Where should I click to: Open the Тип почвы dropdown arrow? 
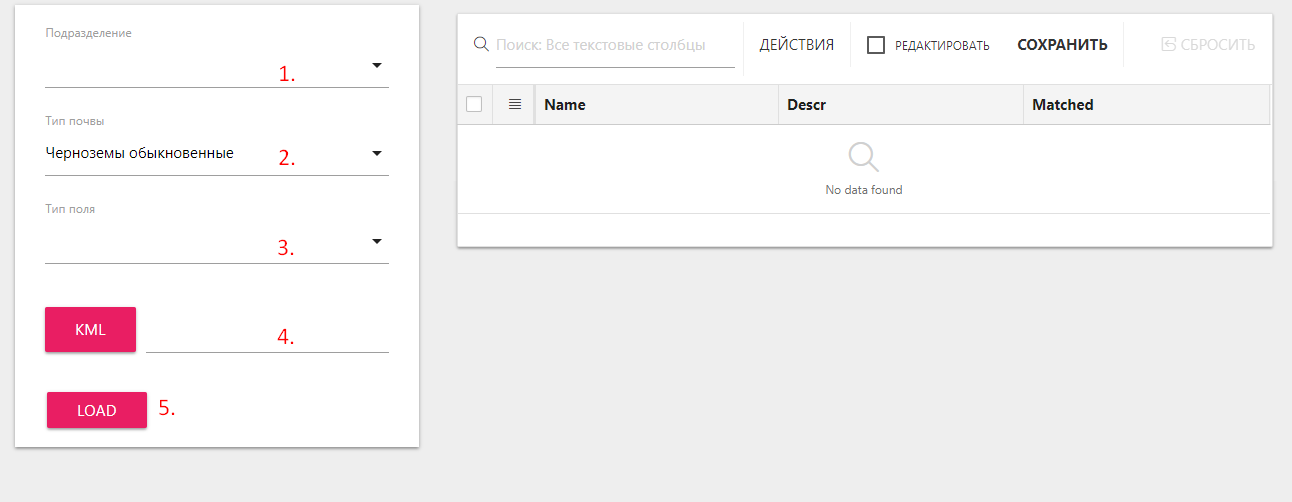(x=377, y=154)
